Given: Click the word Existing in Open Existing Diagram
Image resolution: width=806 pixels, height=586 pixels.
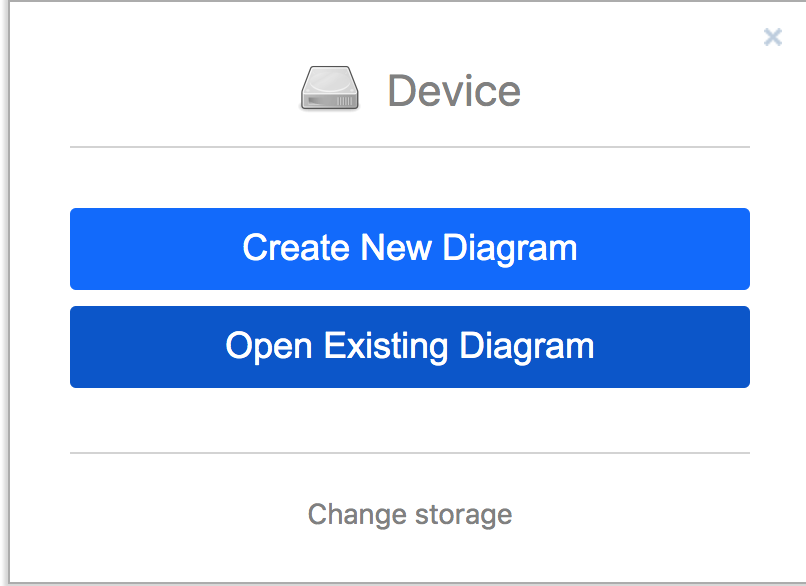Looking at the screenshot, I should 386,346.
